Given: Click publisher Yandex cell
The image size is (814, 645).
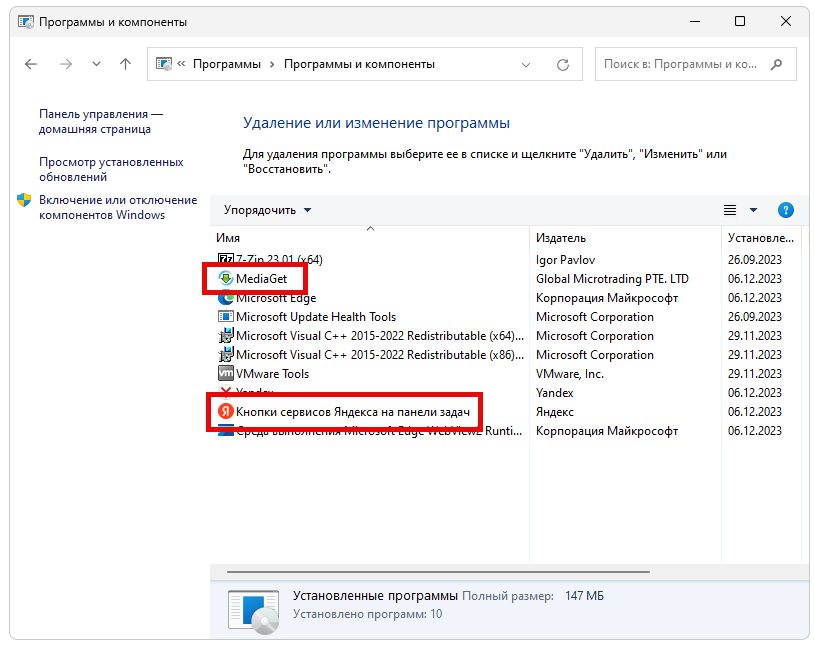Looking at the screenshot, I should pos(554,393).
